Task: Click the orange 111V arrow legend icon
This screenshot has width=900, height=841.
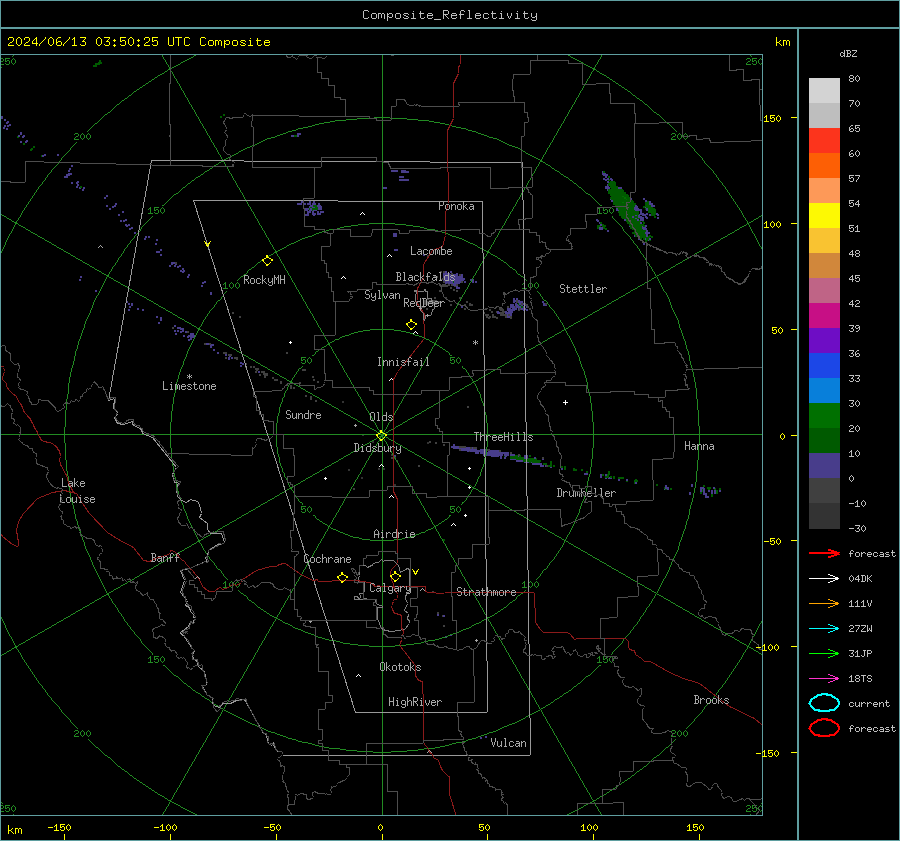Action: (824, 603)
